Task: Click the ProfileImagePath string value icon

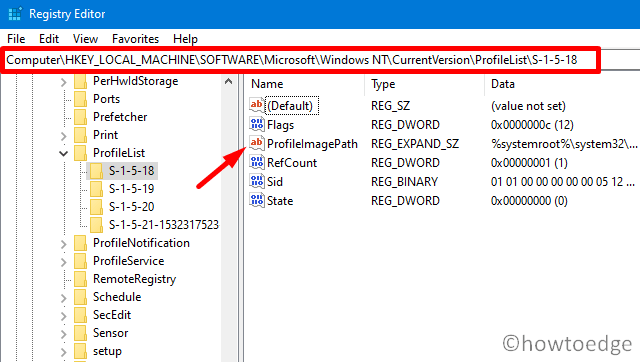Action: (257, 143)
